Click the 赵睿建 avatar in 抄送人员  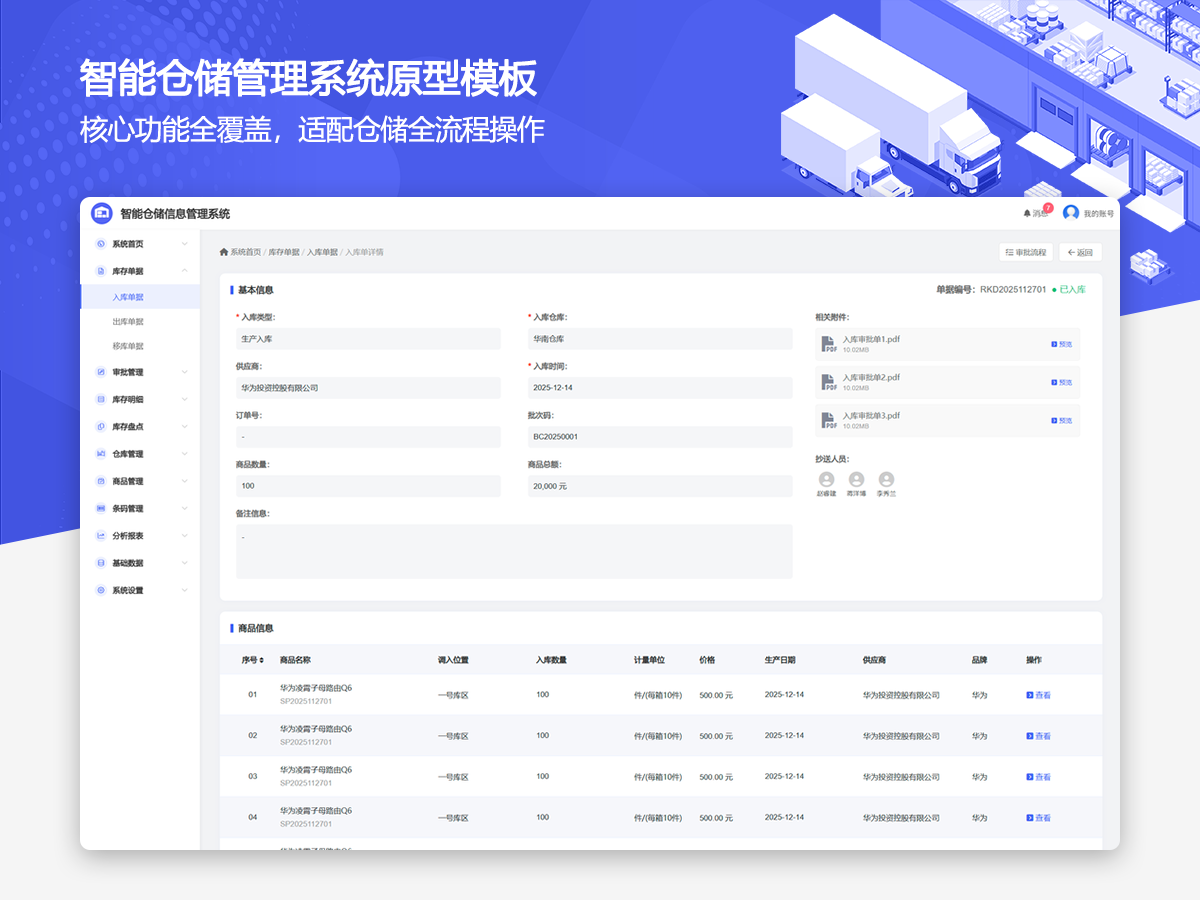pos(826,480)
